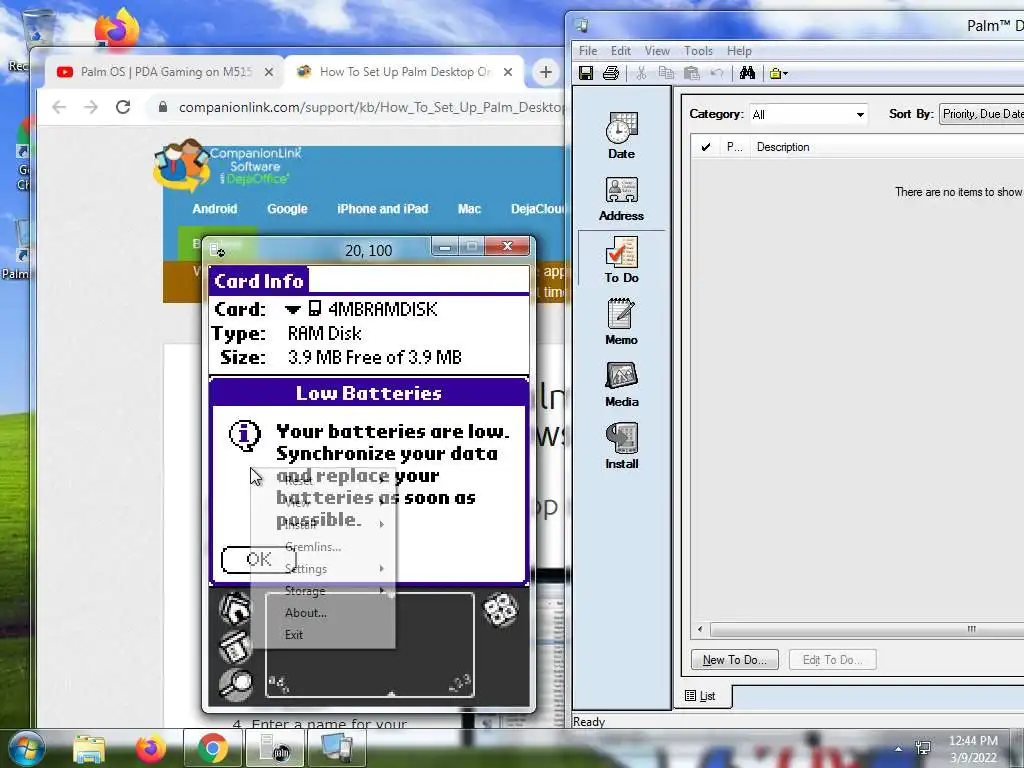The height and width of the screenshot is (768, 1024).
Task: Click Mac link on CompanionLink site
Action: [x=469, y=209]
